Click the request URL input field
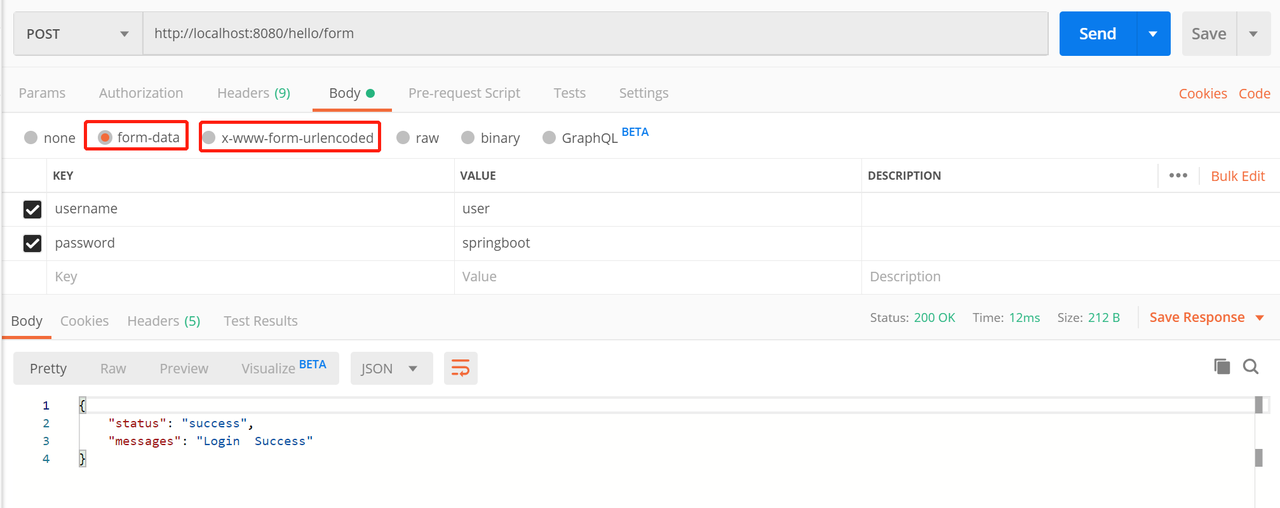The height and width of the screenshot is (508, 1280). pos(595,33)
